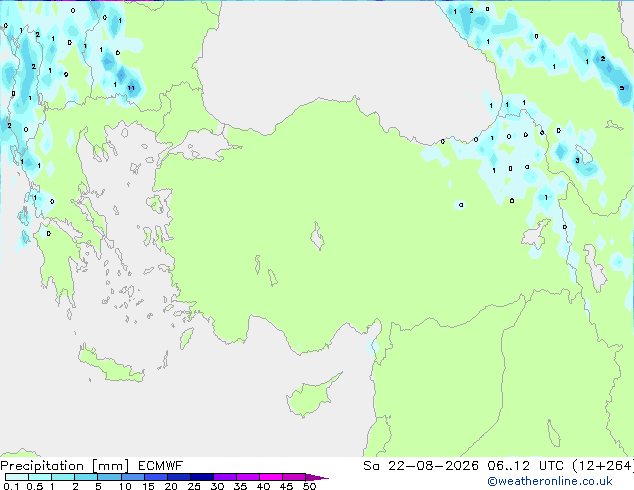
Task: Click the legend tick label '45'
Action: click(286, 486)
